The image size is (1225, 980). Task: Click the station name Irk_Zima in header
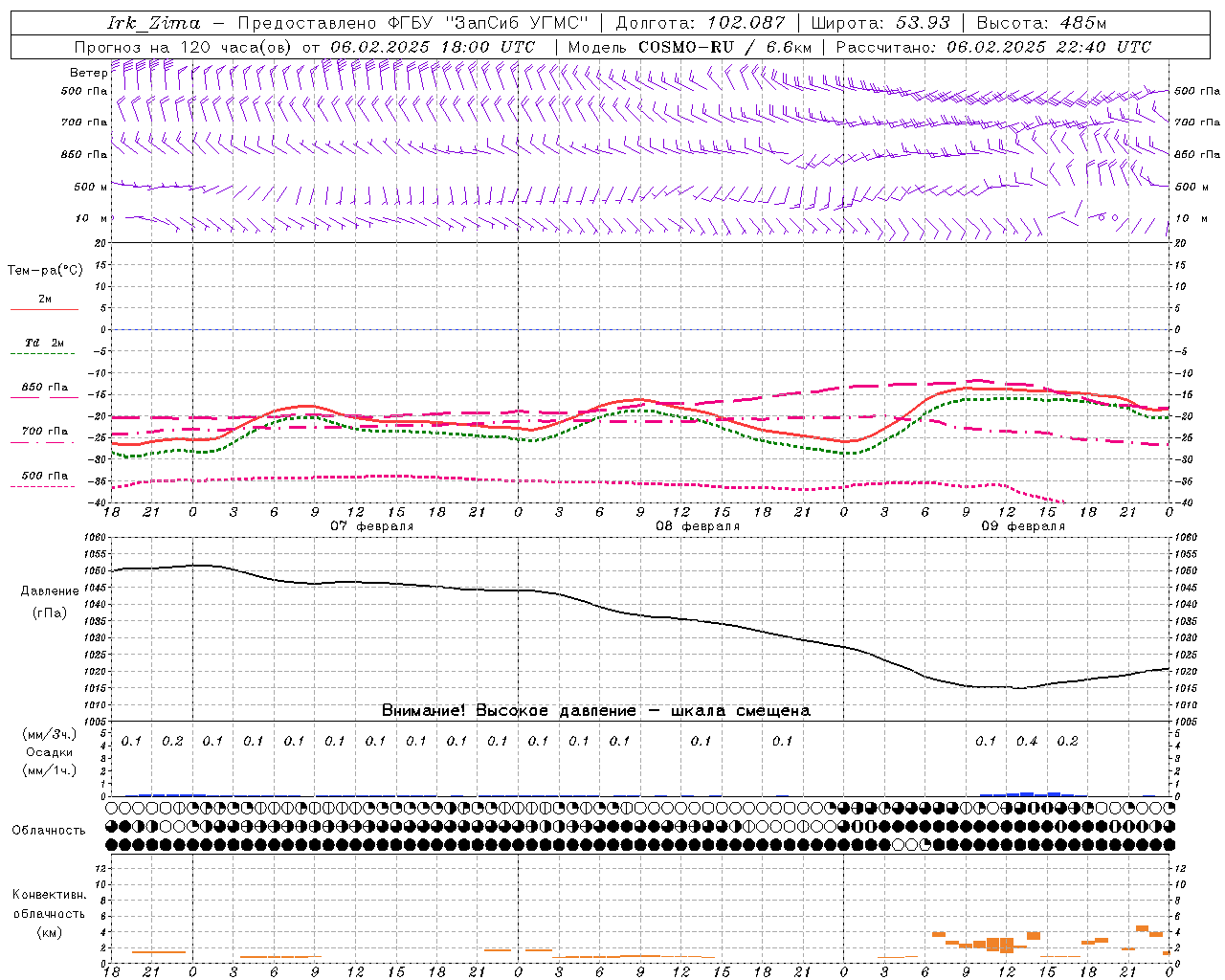coord(154,23)
